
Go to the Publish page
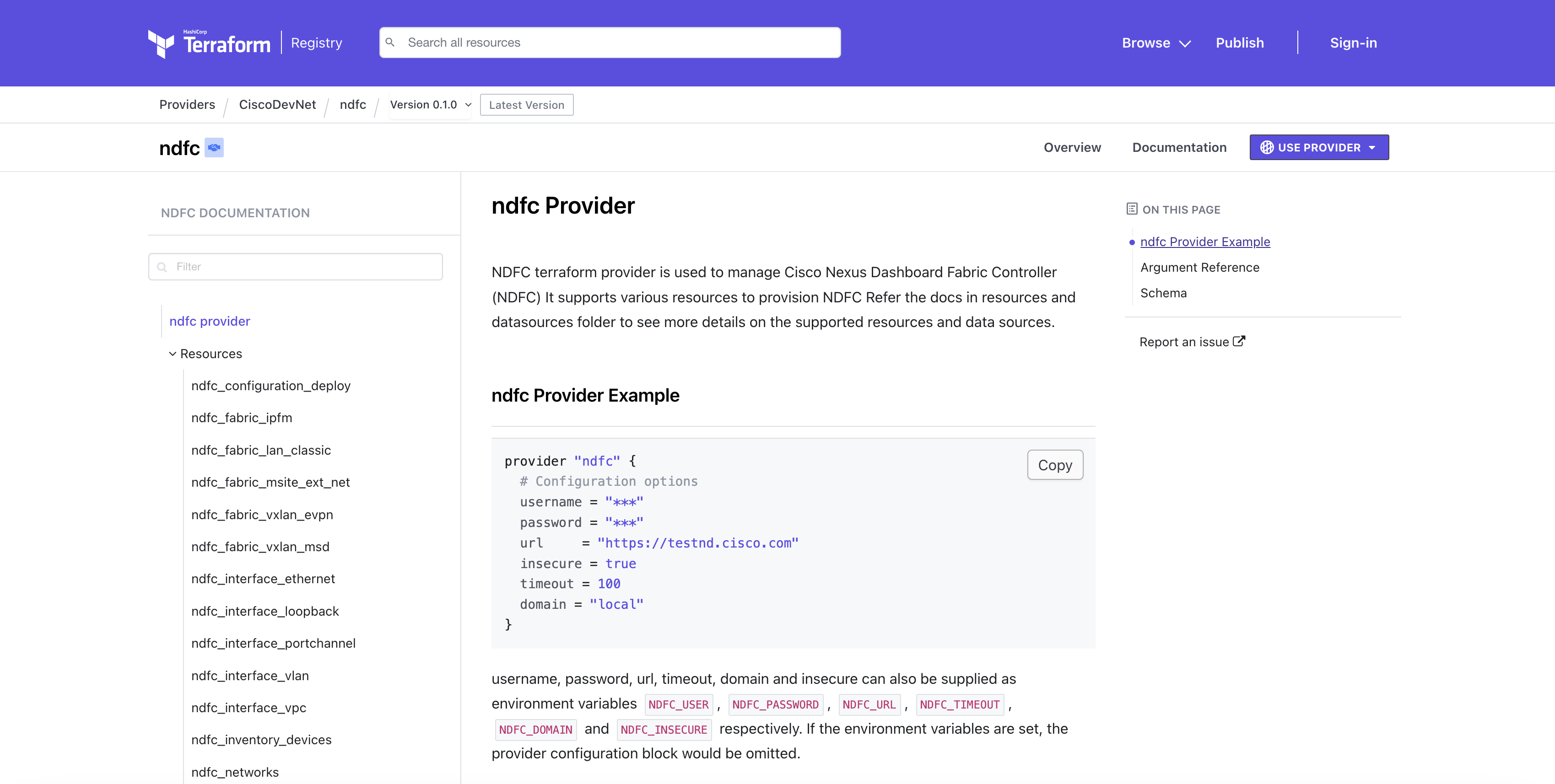coord(1239,43)
